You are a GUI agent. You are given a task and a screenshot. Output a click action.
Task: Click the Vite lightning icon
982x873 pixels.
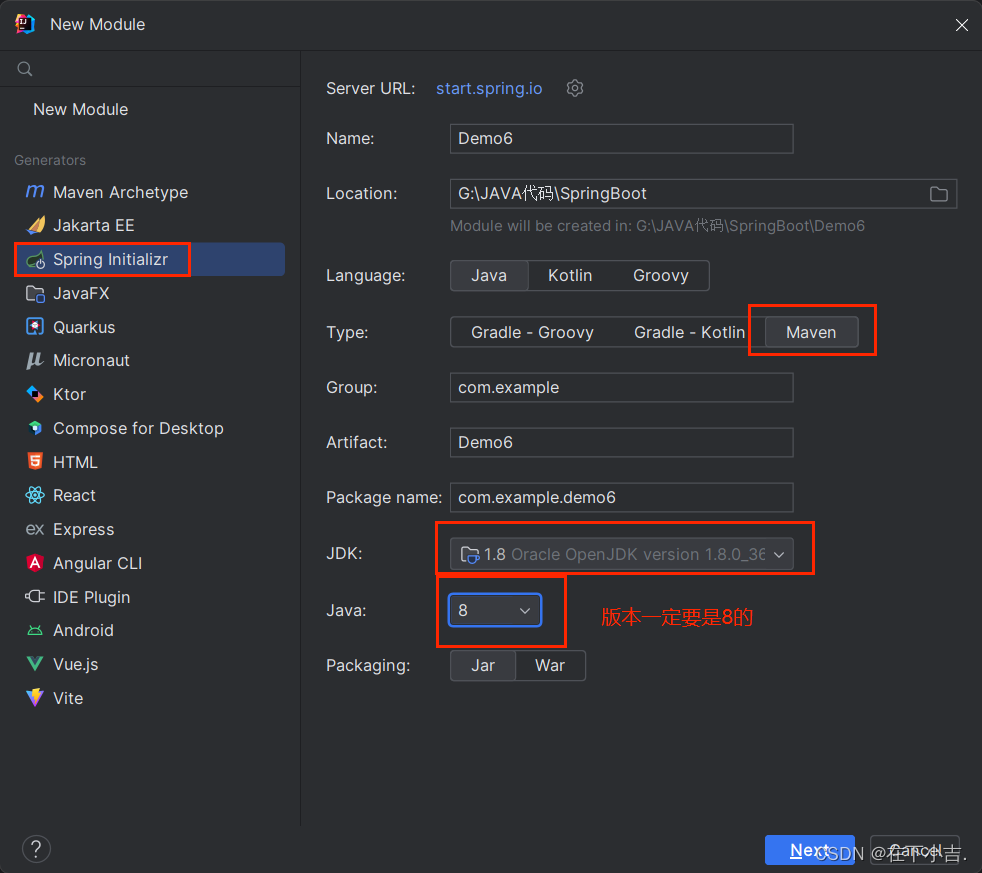tap(35, 698)
